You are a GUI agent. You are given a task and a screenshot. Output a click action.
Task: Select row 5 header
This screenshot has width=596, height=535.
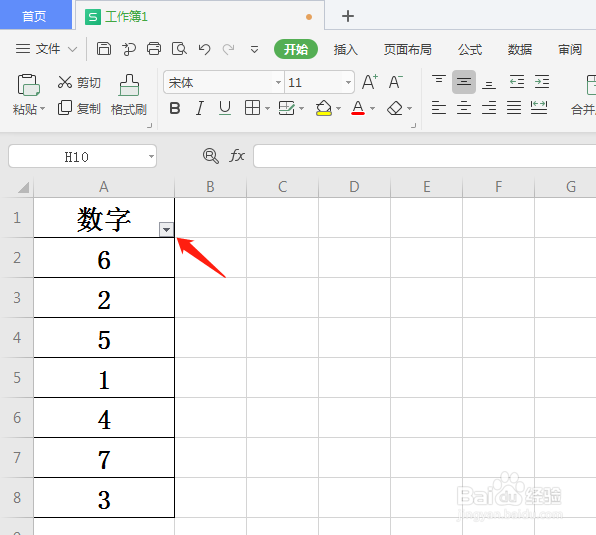(17, 378)
